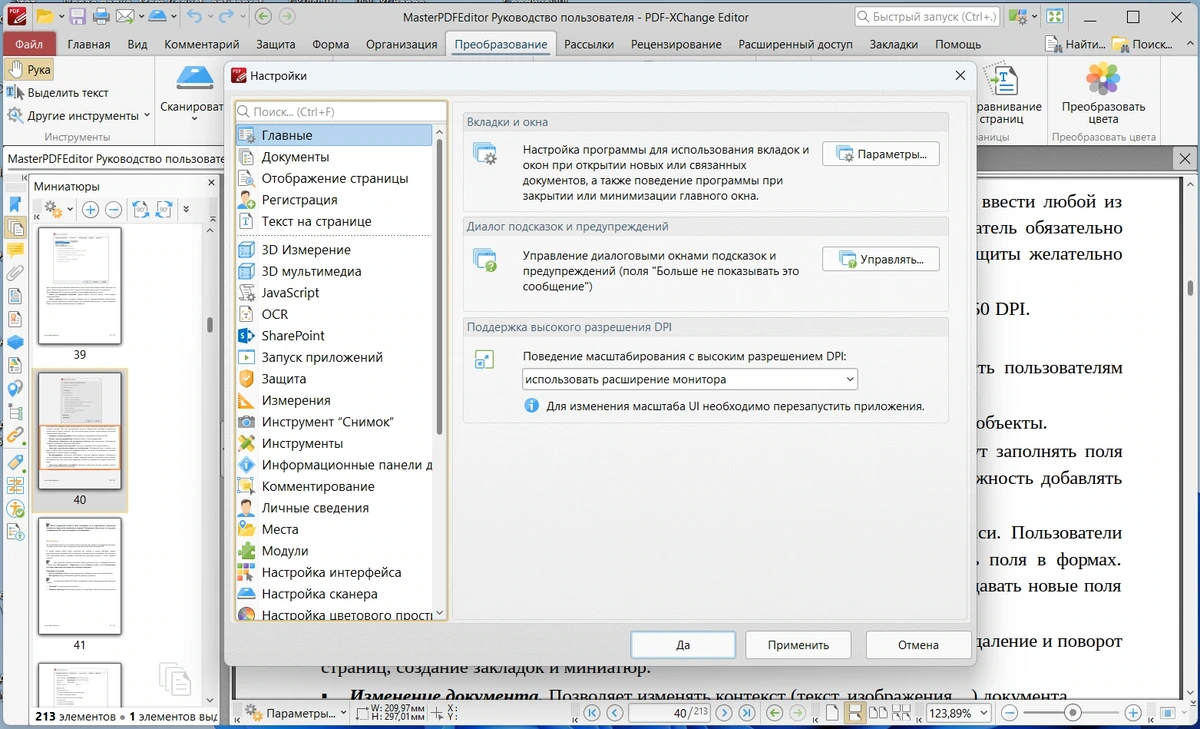Undo last action arrow icon
This screenshot has height=729, width=1200.
click(x=194, y=17)
